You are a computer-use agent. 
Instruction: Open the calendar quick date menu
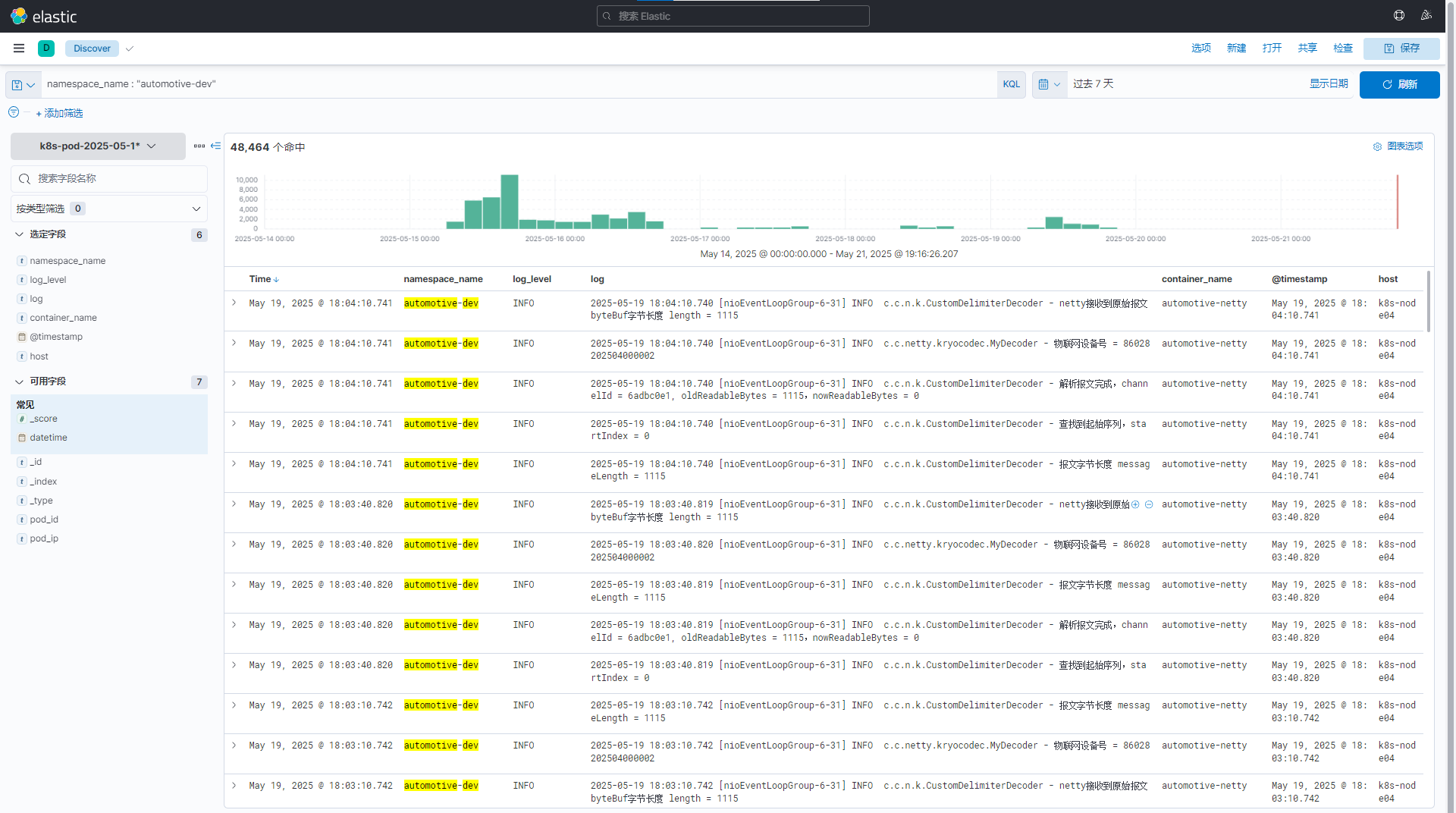(x=1050, y=85)
